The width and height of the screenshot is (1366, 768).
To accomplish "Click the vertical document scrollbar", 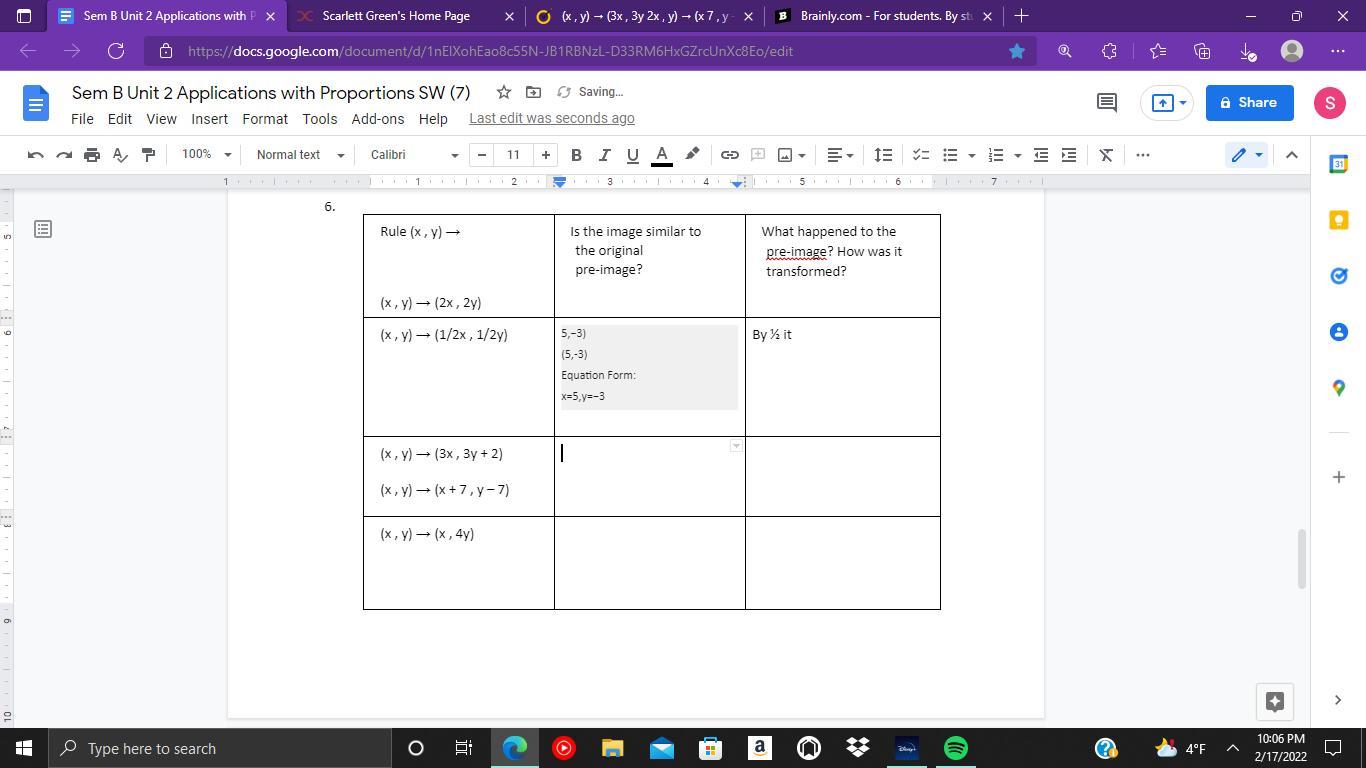I will point(1302,558).
